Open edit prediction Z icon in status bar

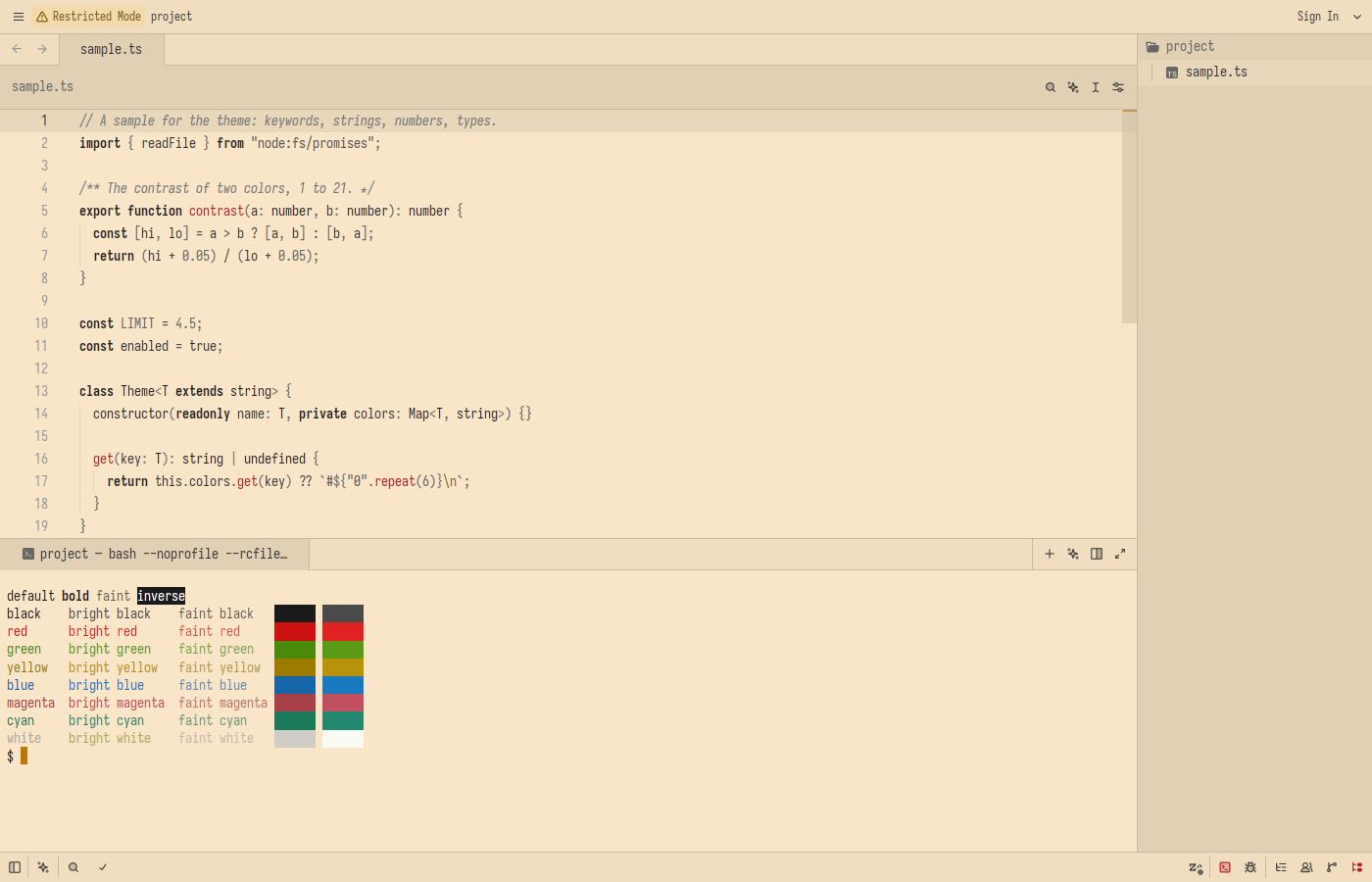coord(1196,867)
